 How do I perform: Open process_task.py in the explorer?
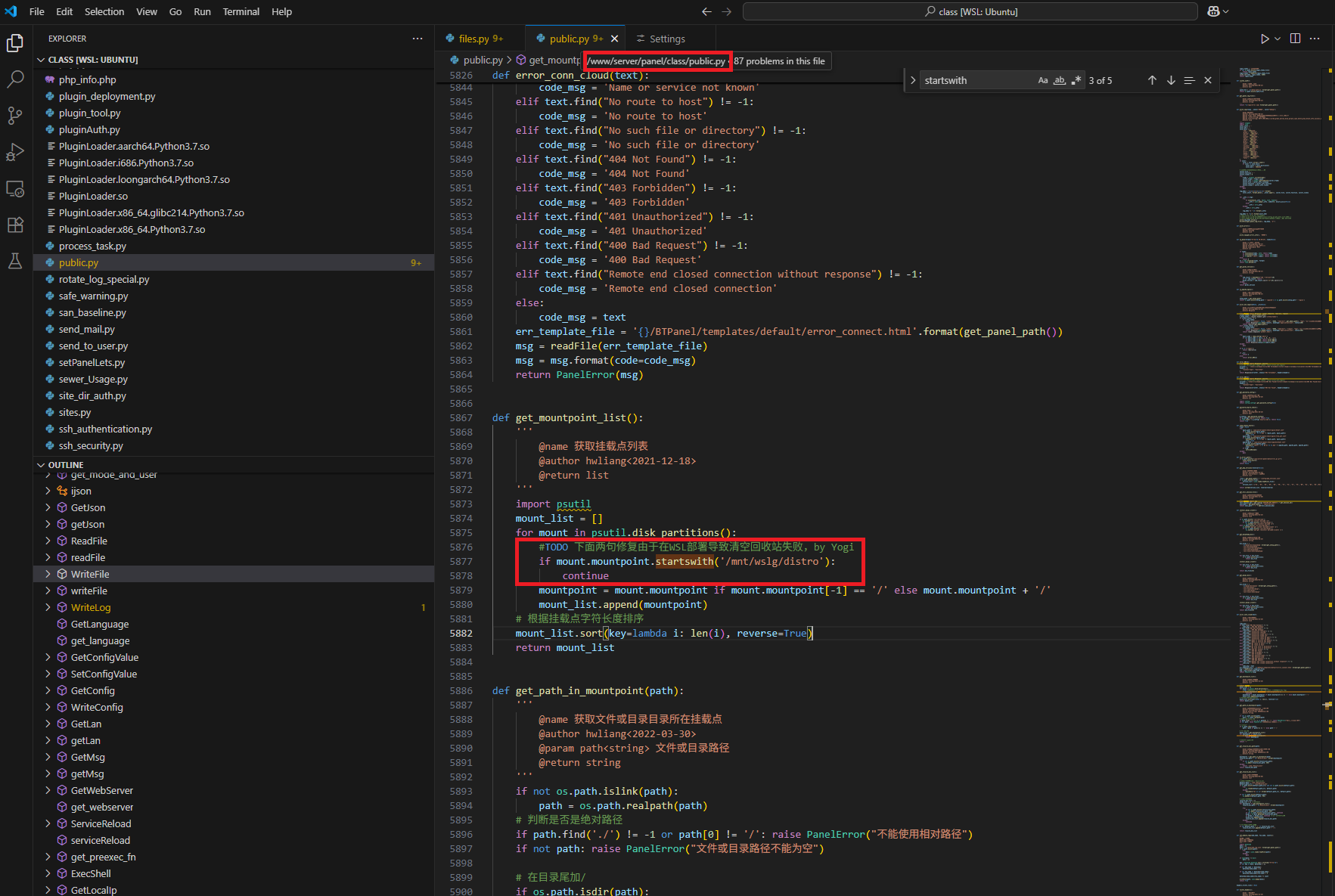coord(234,246)
